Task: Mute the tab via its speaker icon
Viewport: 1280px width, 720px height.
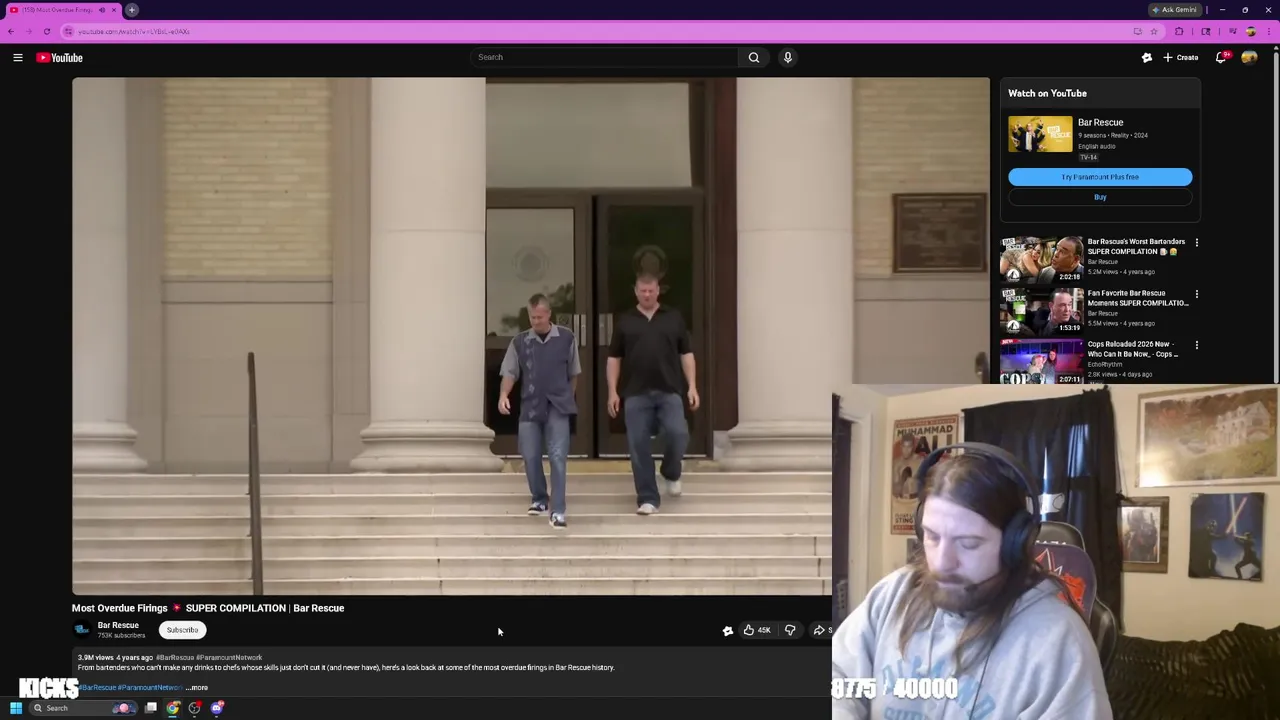Action: pos(101,10)
